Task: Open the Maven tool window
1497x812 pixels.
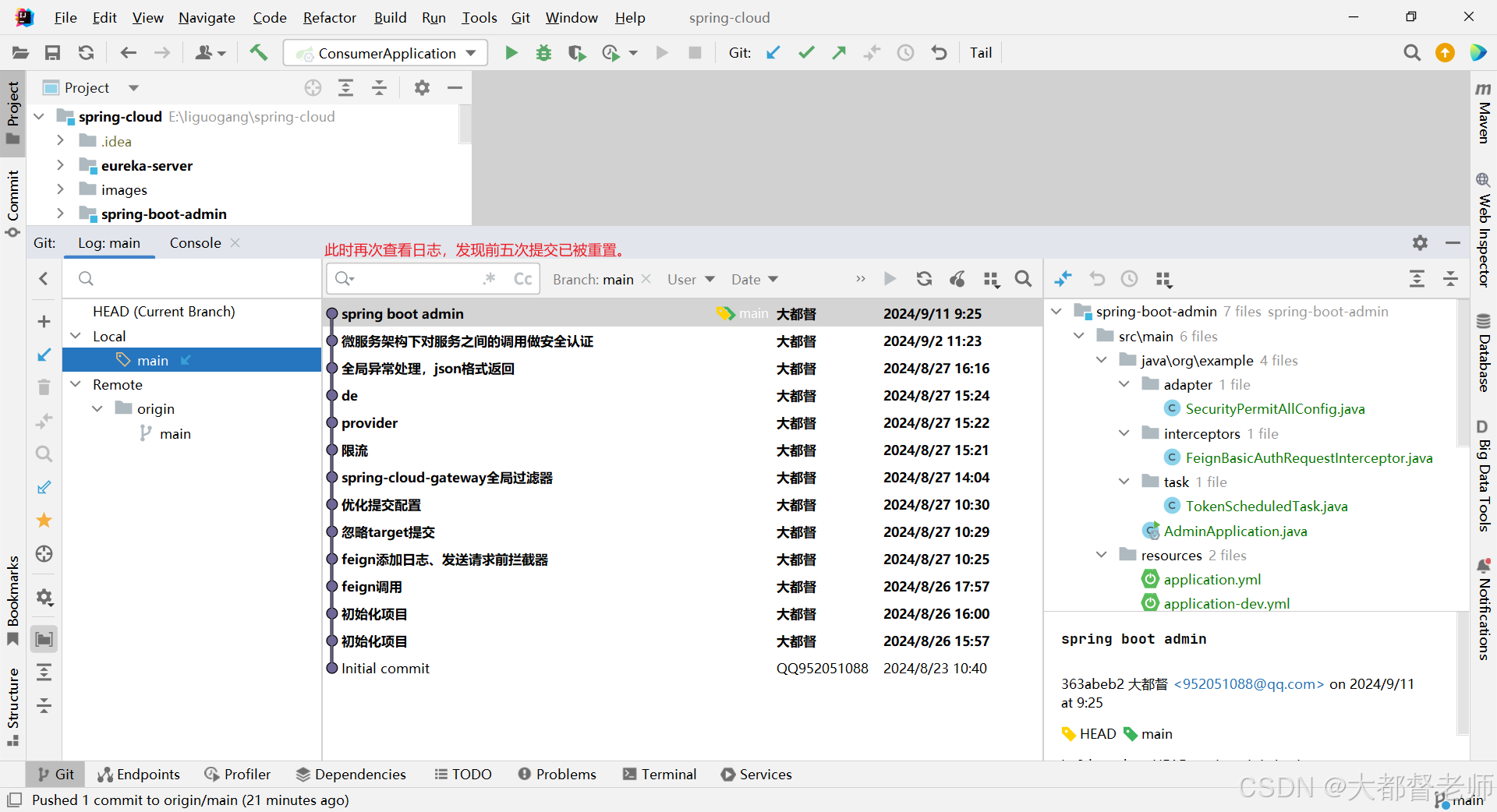Action: pyautogui.click(x=1483, y=112)
